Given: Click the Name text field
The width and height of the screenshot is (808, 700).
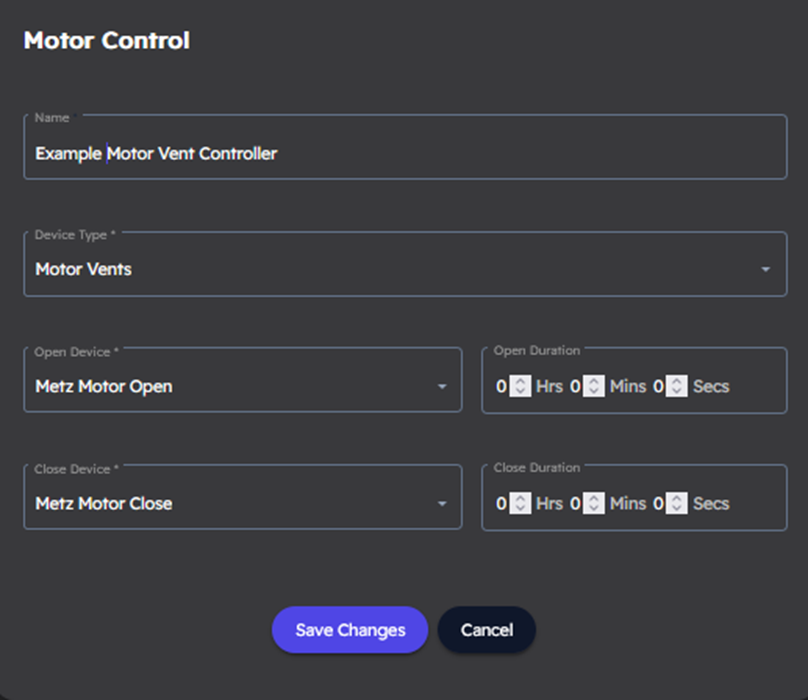Looking at the screenshot, I should coord(404,154).
